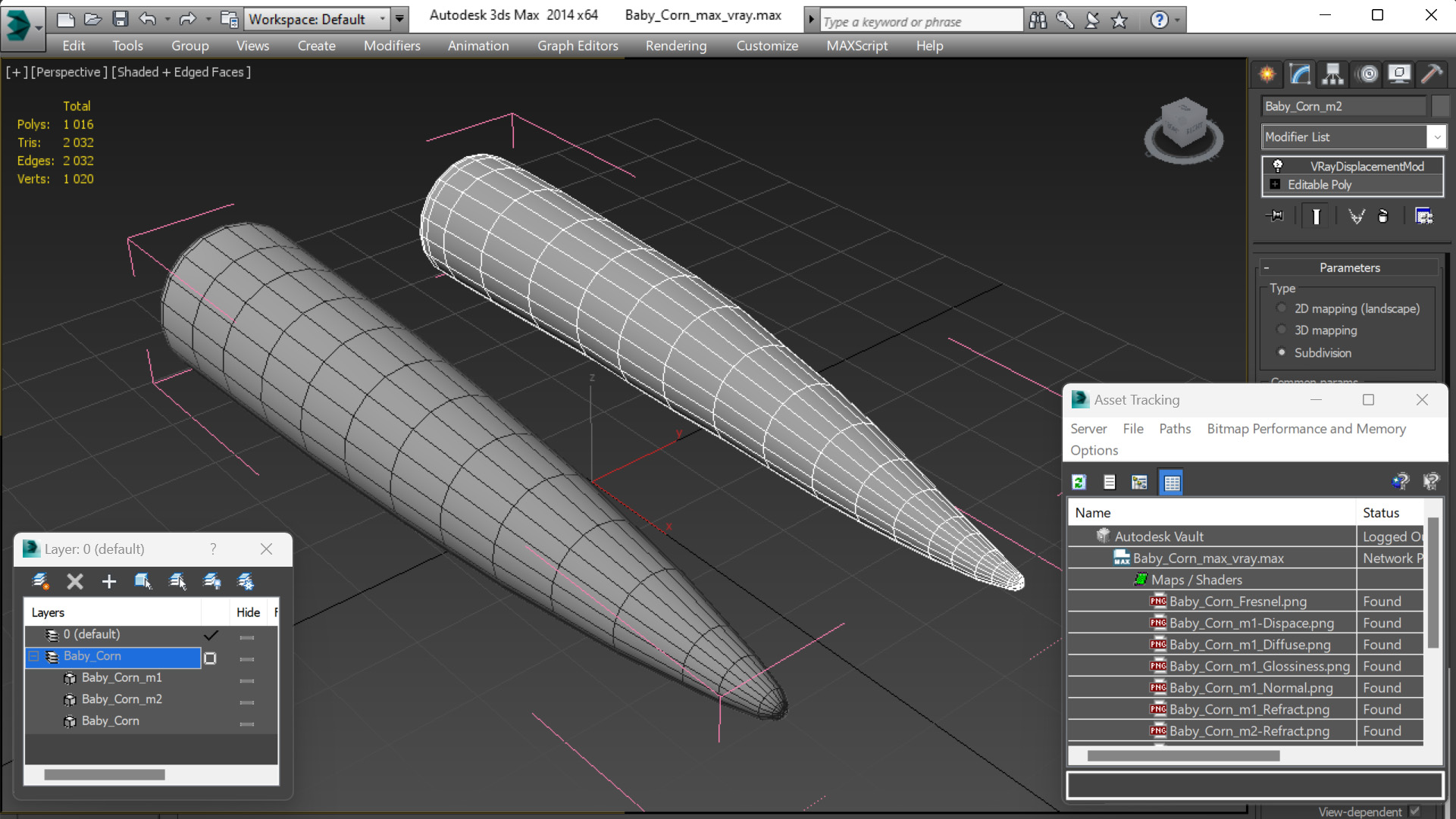Open the quick access toolbar customize arrow
The image size is (1456, 819).
pyautogui.click(x=399, y=19)
